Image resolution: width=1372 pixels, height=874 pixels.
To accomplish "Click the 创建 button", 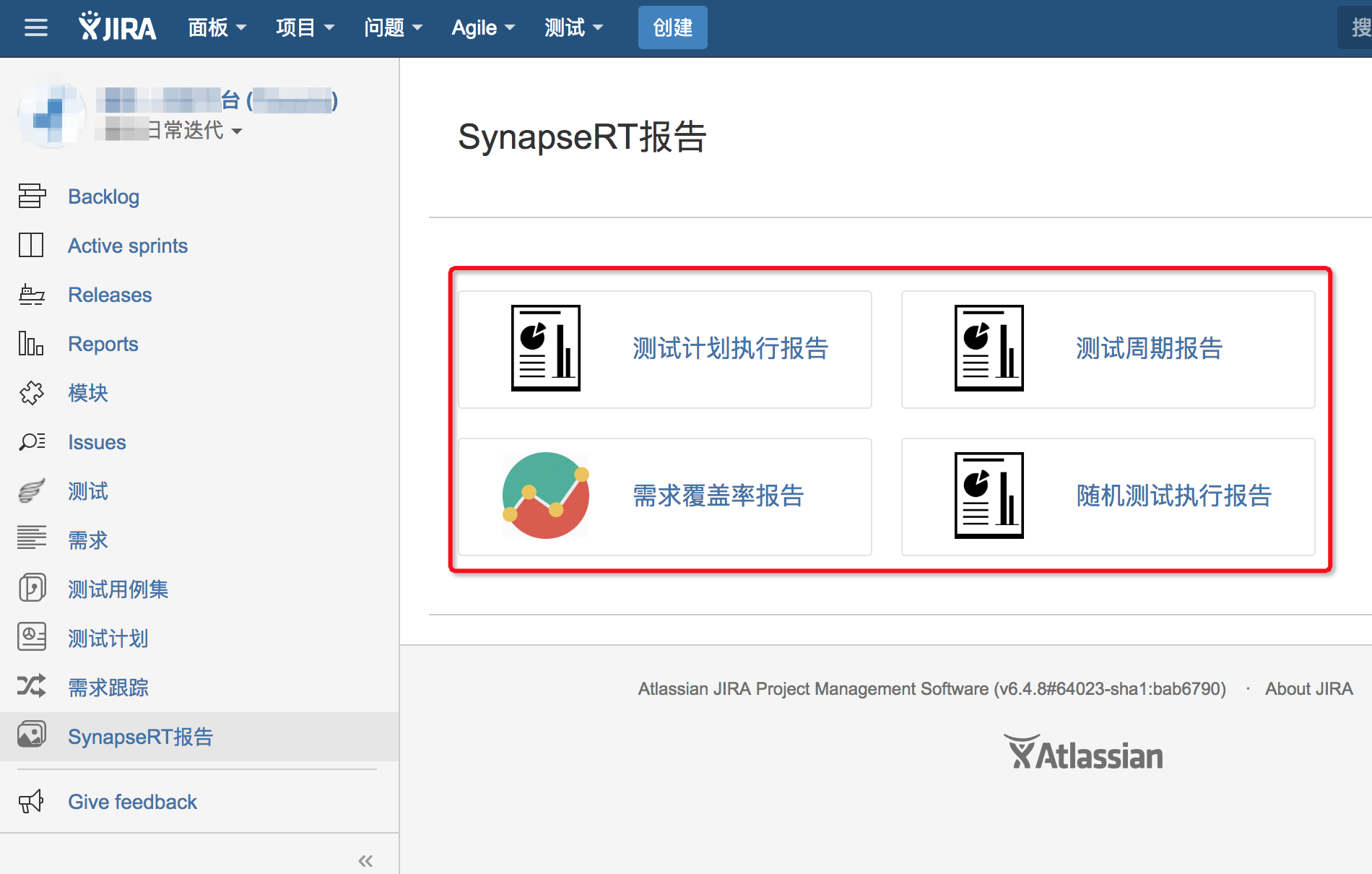I will point(672,27).
